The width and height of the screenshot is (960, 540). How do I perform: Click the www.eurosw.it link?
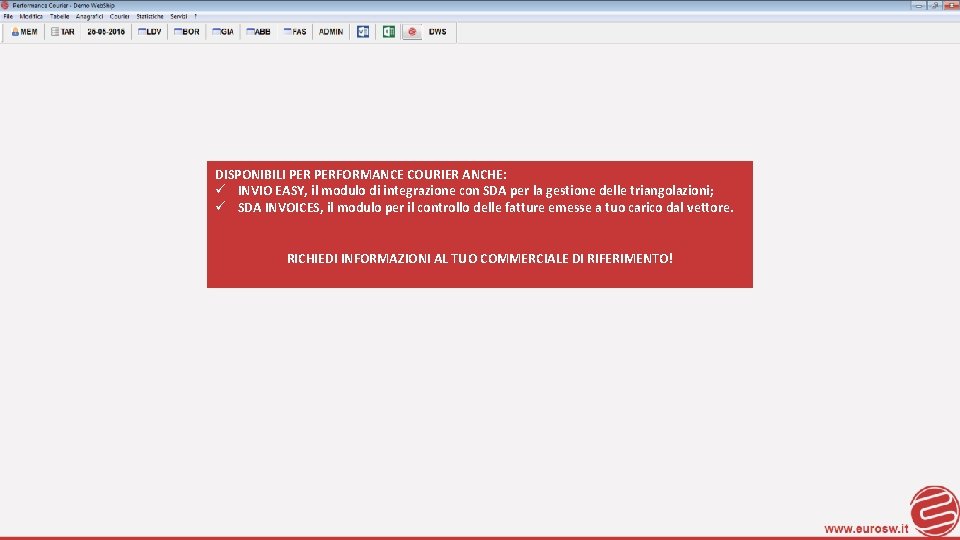[x=866, y=529]
